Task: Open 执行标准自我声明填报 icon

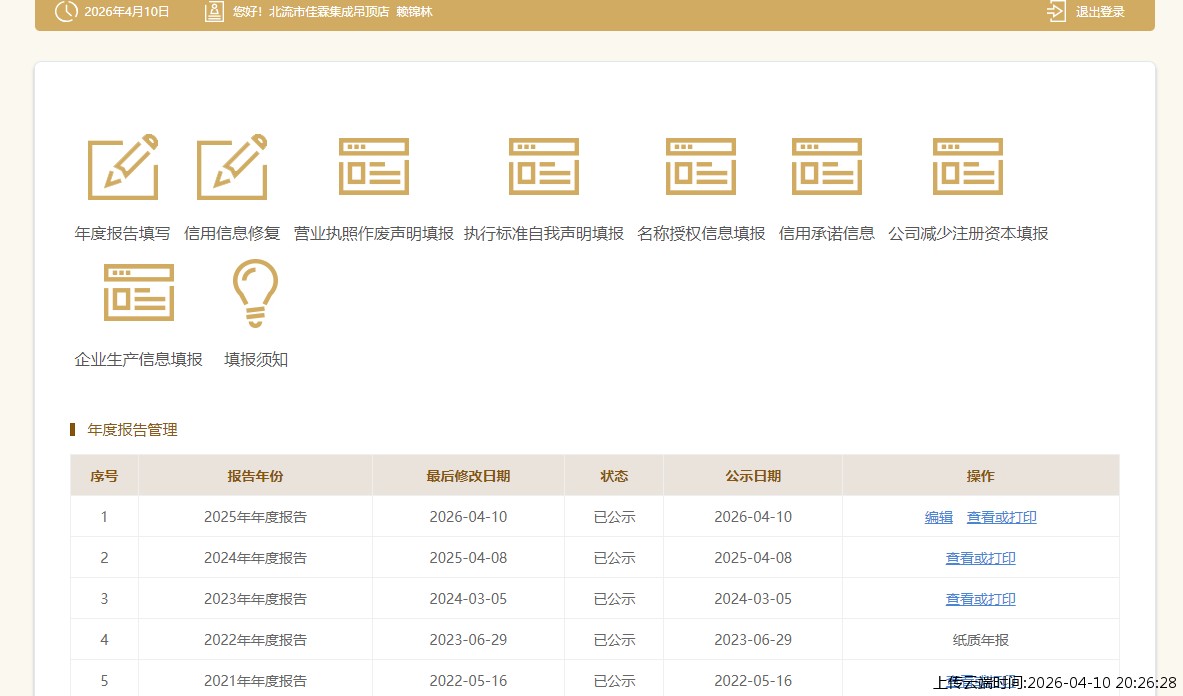Action: pos(544,166)
